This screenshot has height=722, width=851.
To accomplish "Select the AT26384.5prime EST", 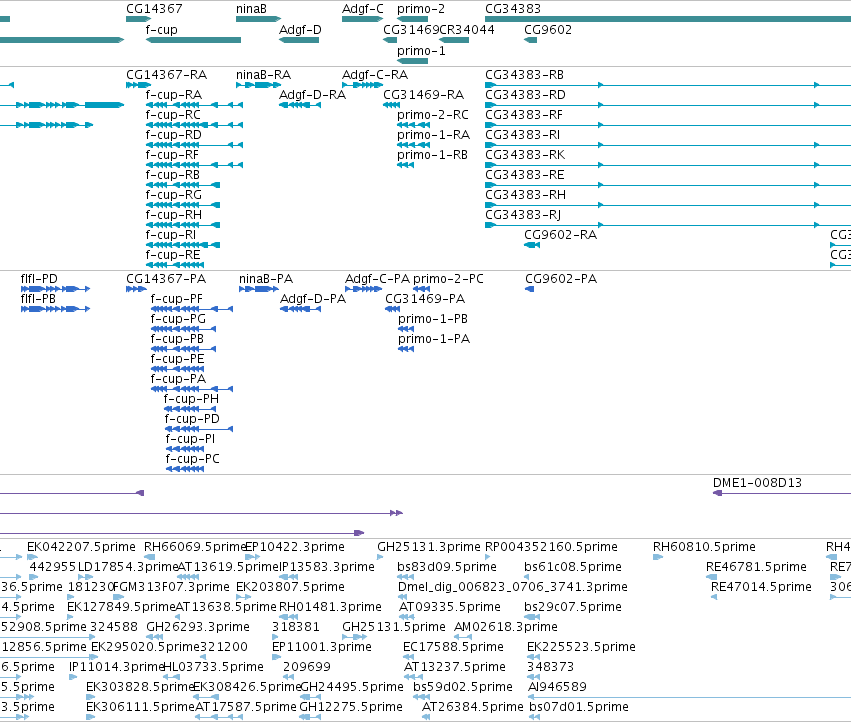I will [426, 717].
